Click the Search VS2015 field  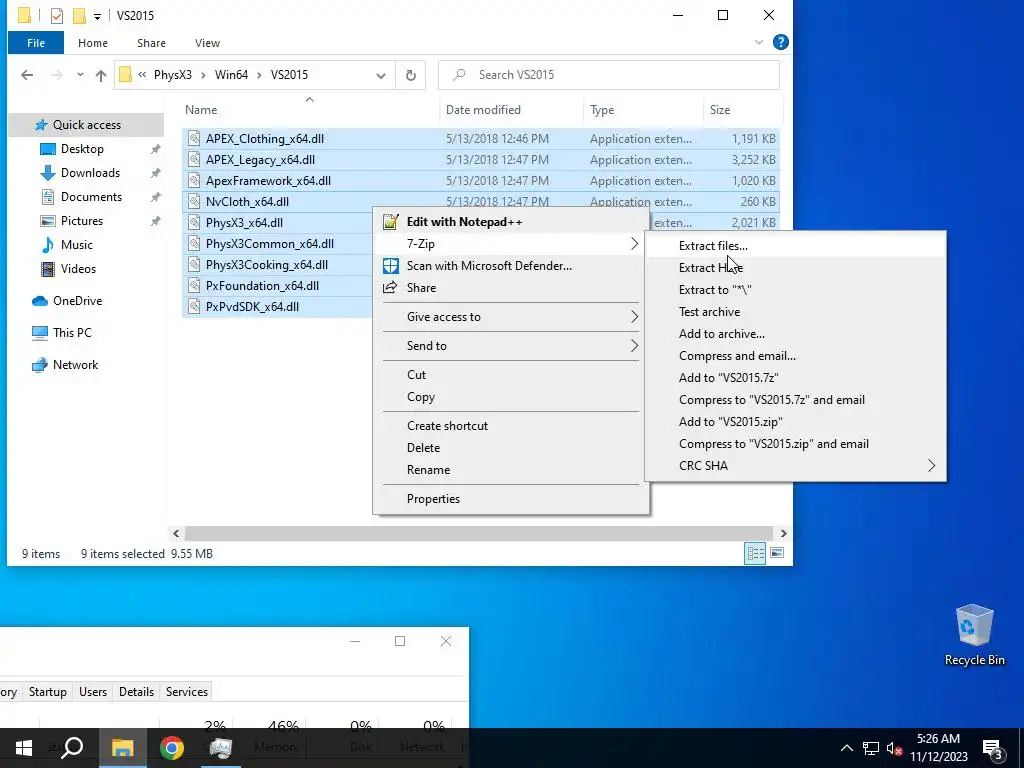[609, 75]
